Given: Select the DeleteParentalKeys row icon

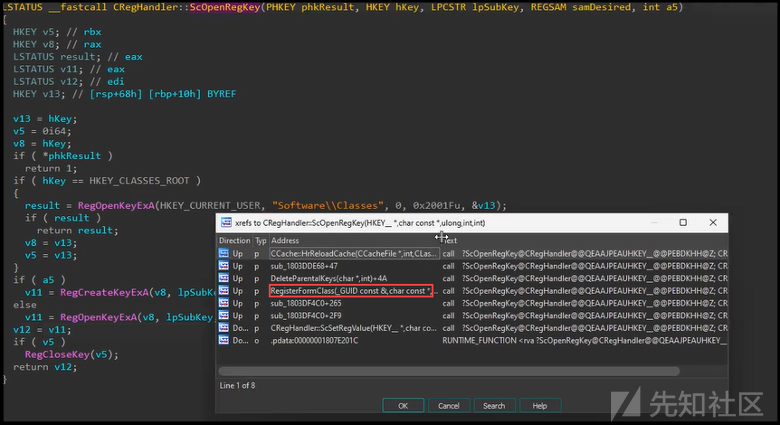Looking at the screenshot, I should tap(224, 278).
